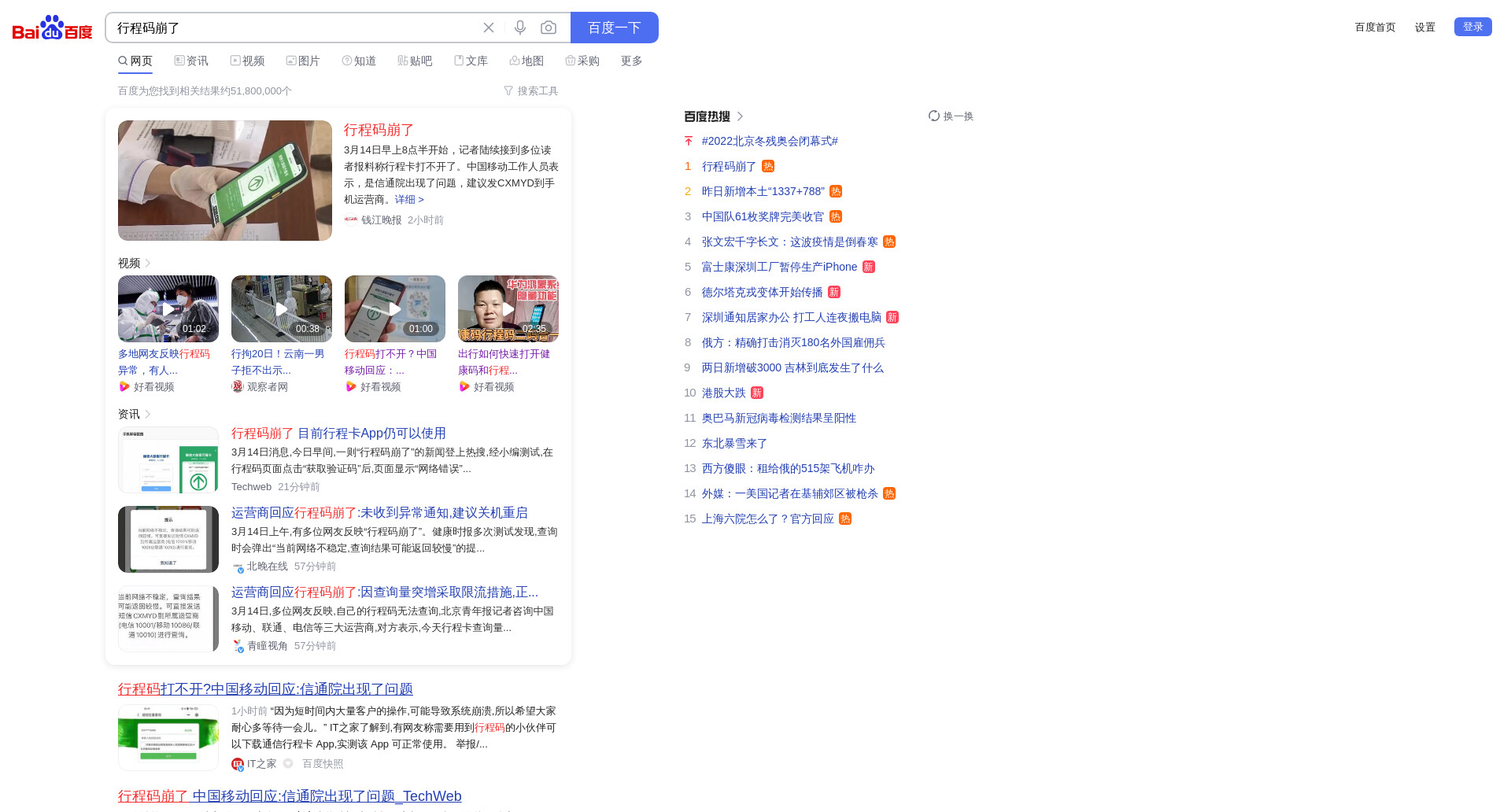Screen dimensions: 1511x812
Task: Open hot search 德尔塔克戎变体开始传播
Action: click(x=763, y=292)
